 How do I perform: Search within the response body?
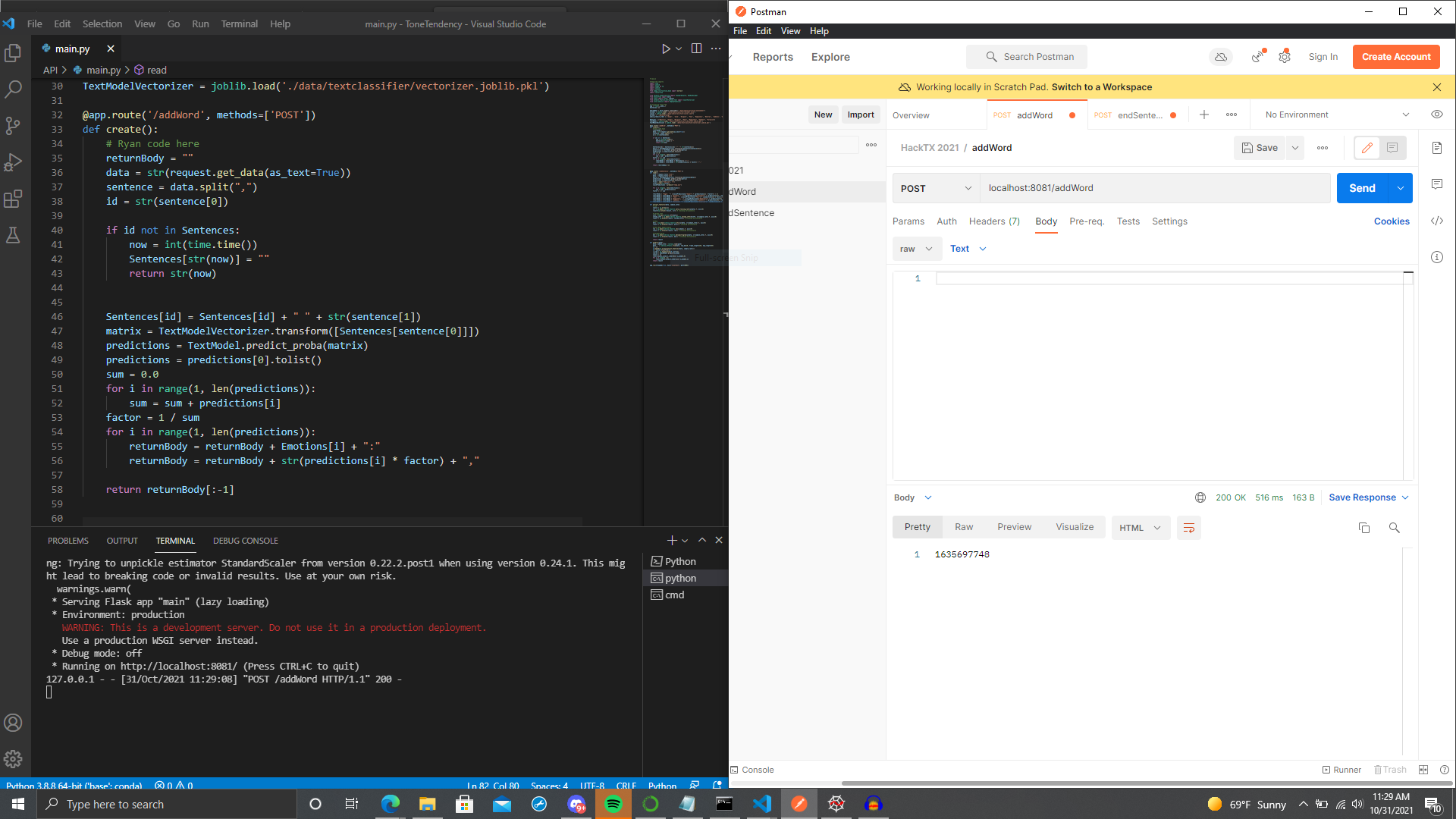[1394, 528]
